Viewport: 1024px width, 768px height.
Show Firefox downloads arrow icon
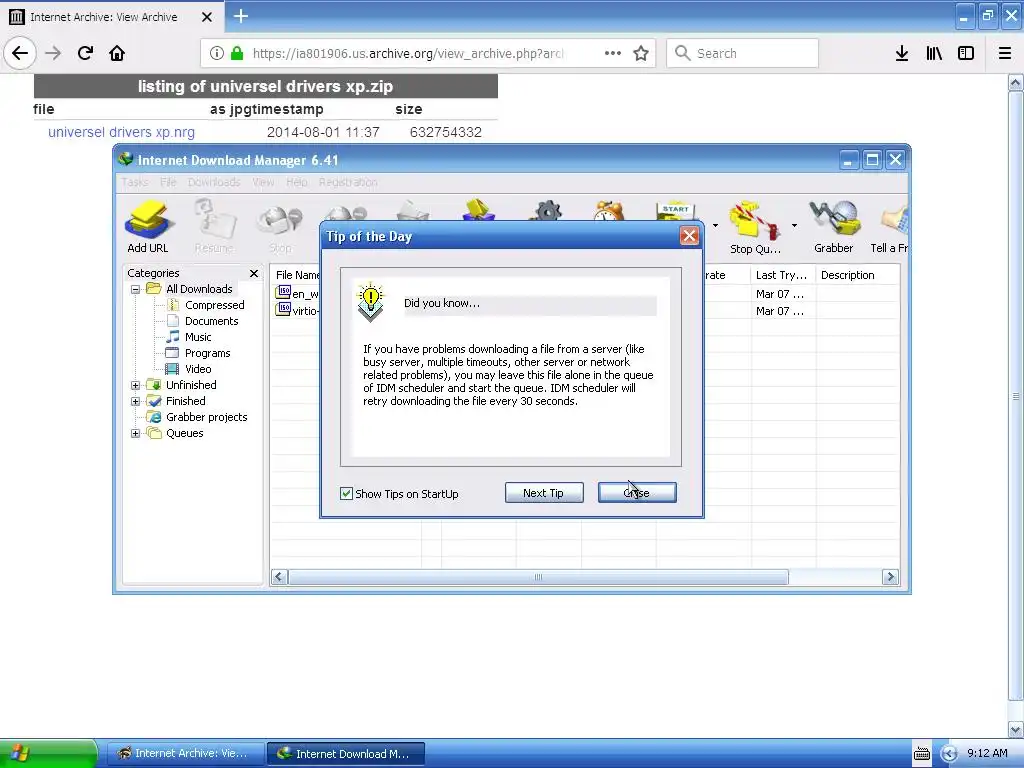tap(902, 53)
